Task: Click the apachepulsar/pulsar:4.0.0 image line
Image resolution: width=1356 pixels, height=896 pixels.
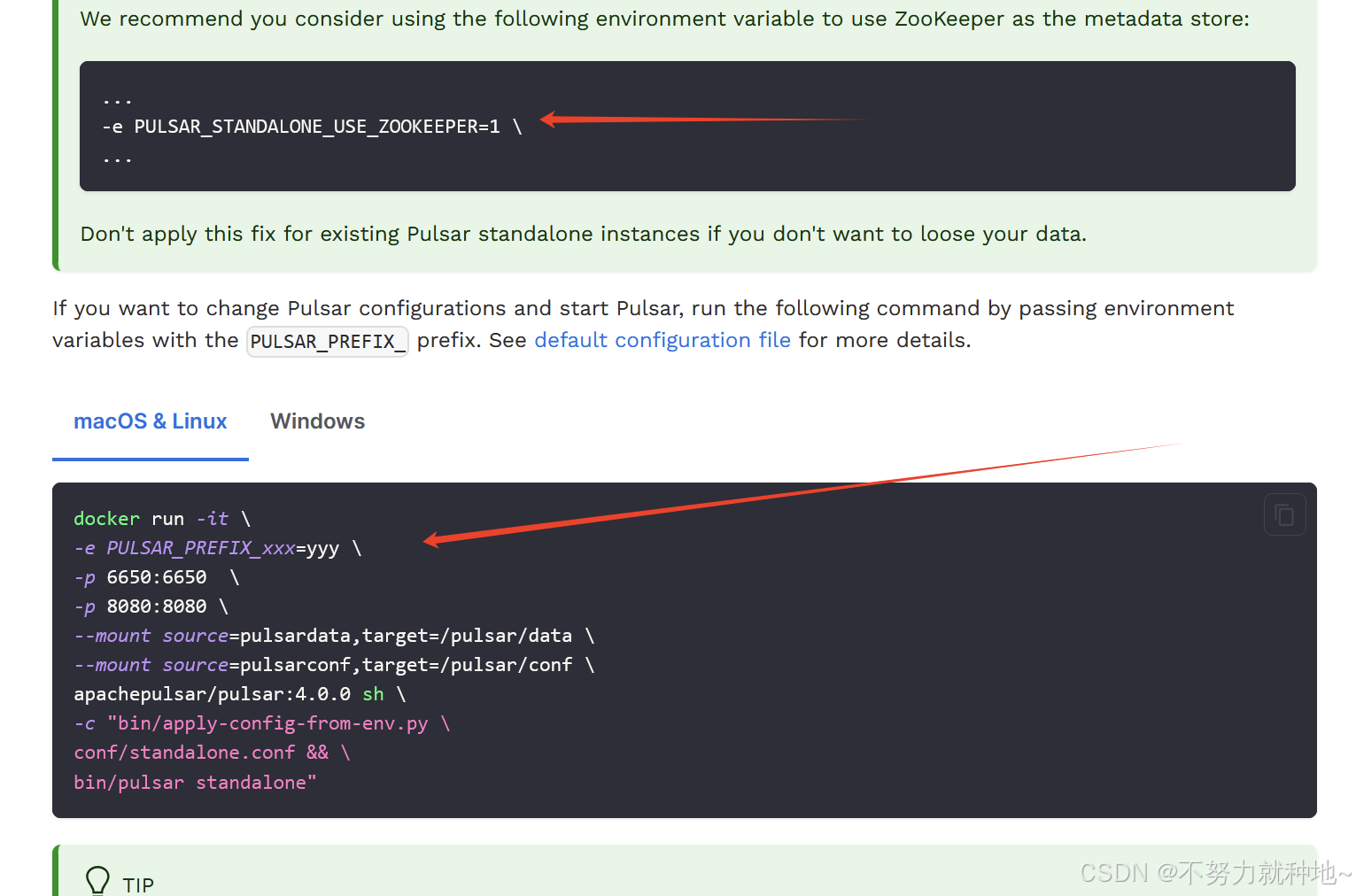Action: pos(237,693)
